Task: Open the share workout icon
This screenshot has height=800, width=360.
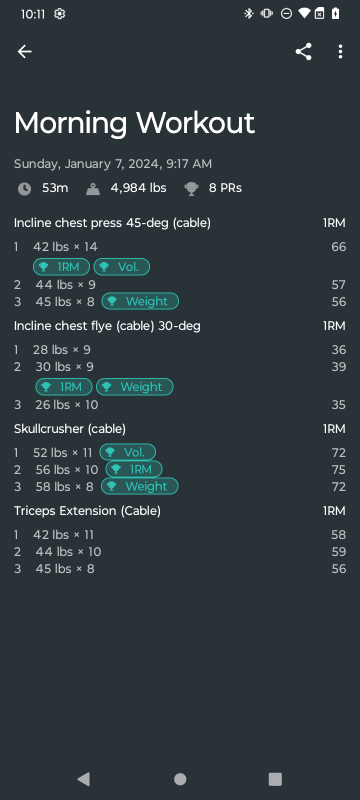Action: [x=303, y=52]
